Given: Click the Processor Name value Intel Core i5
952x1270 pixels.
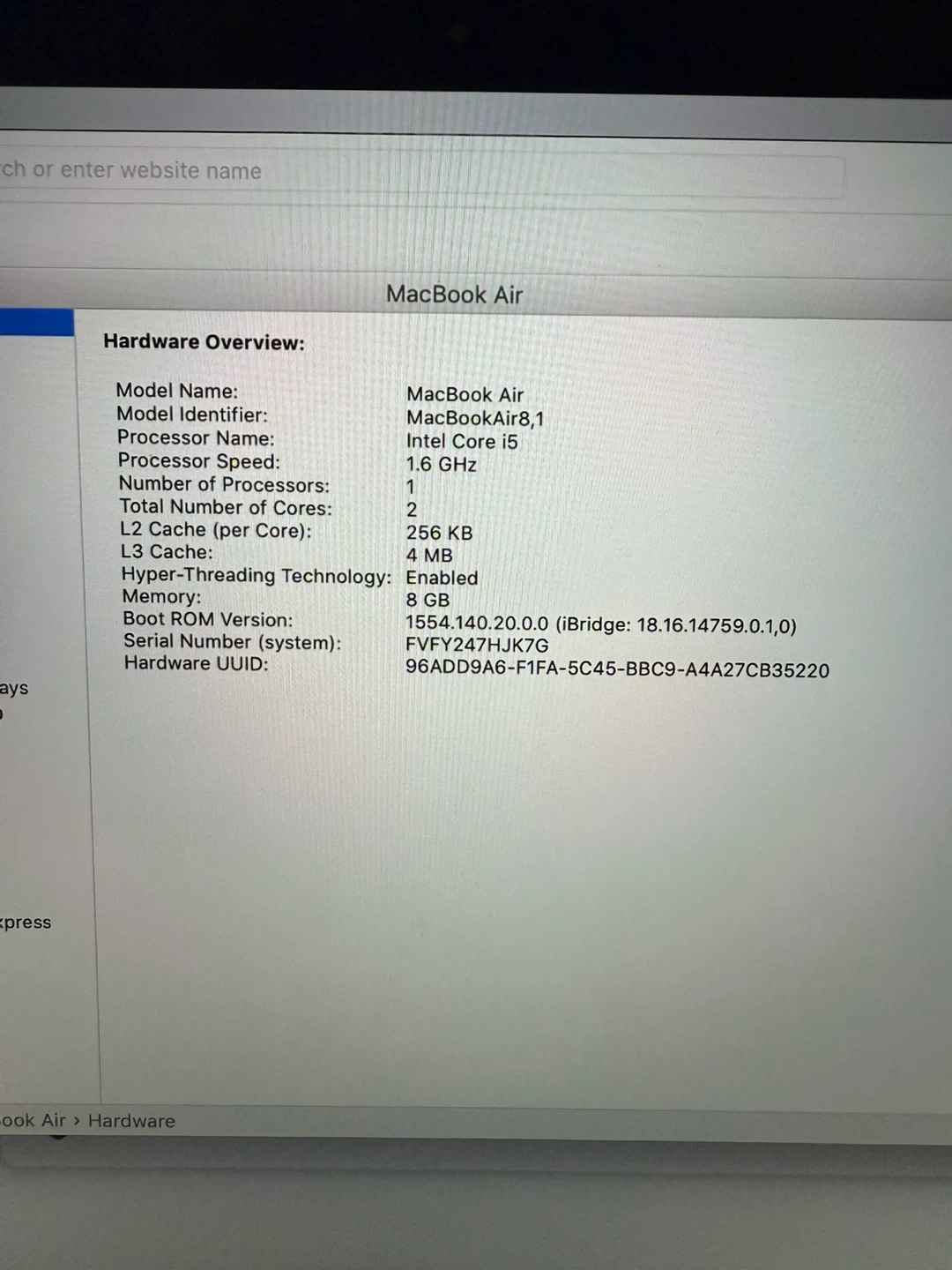Looking at the screenshot, I should point(461,441).
